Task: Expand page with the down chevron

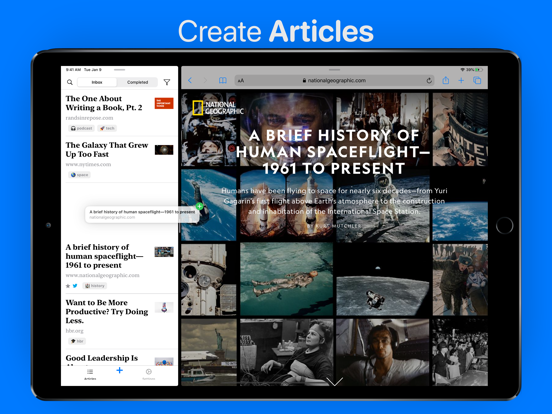Action: (334, 382)
